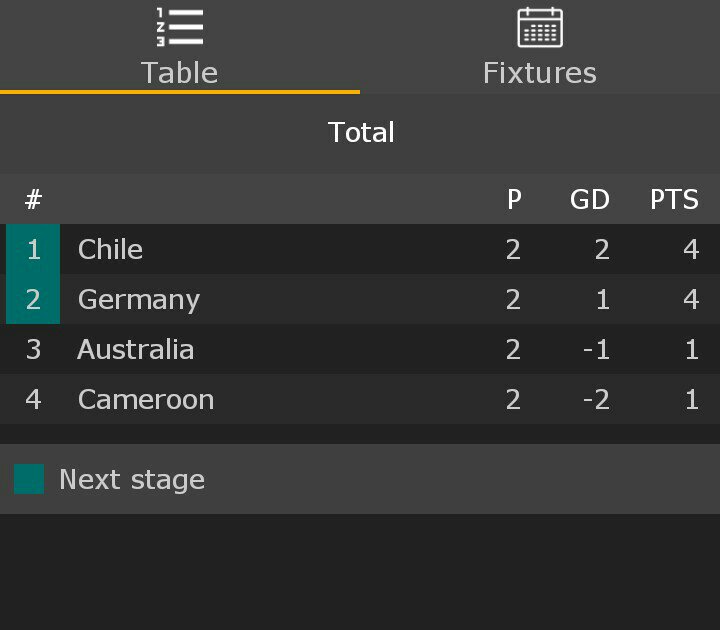Click the Next stage legend label
Image resolution: width=720 pixels, height=630 pixels.
click(132, 479)
